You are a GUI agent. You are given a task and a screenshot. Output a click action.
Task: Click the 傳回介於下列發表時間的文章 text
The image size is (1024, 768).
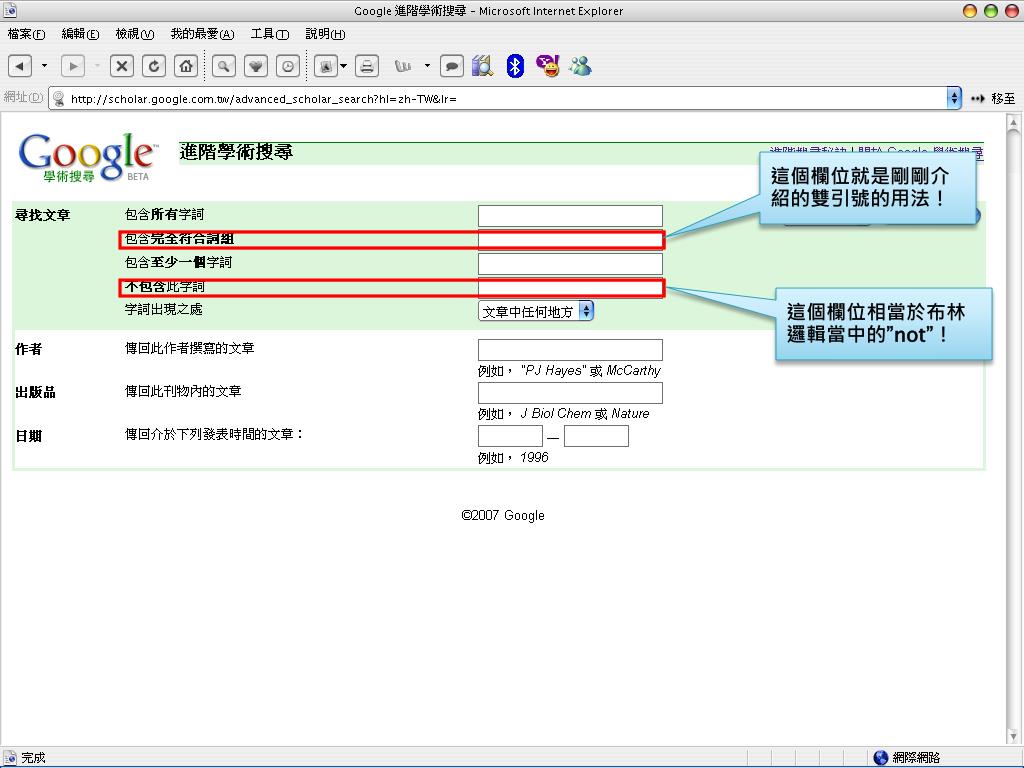tap(214, 434)
